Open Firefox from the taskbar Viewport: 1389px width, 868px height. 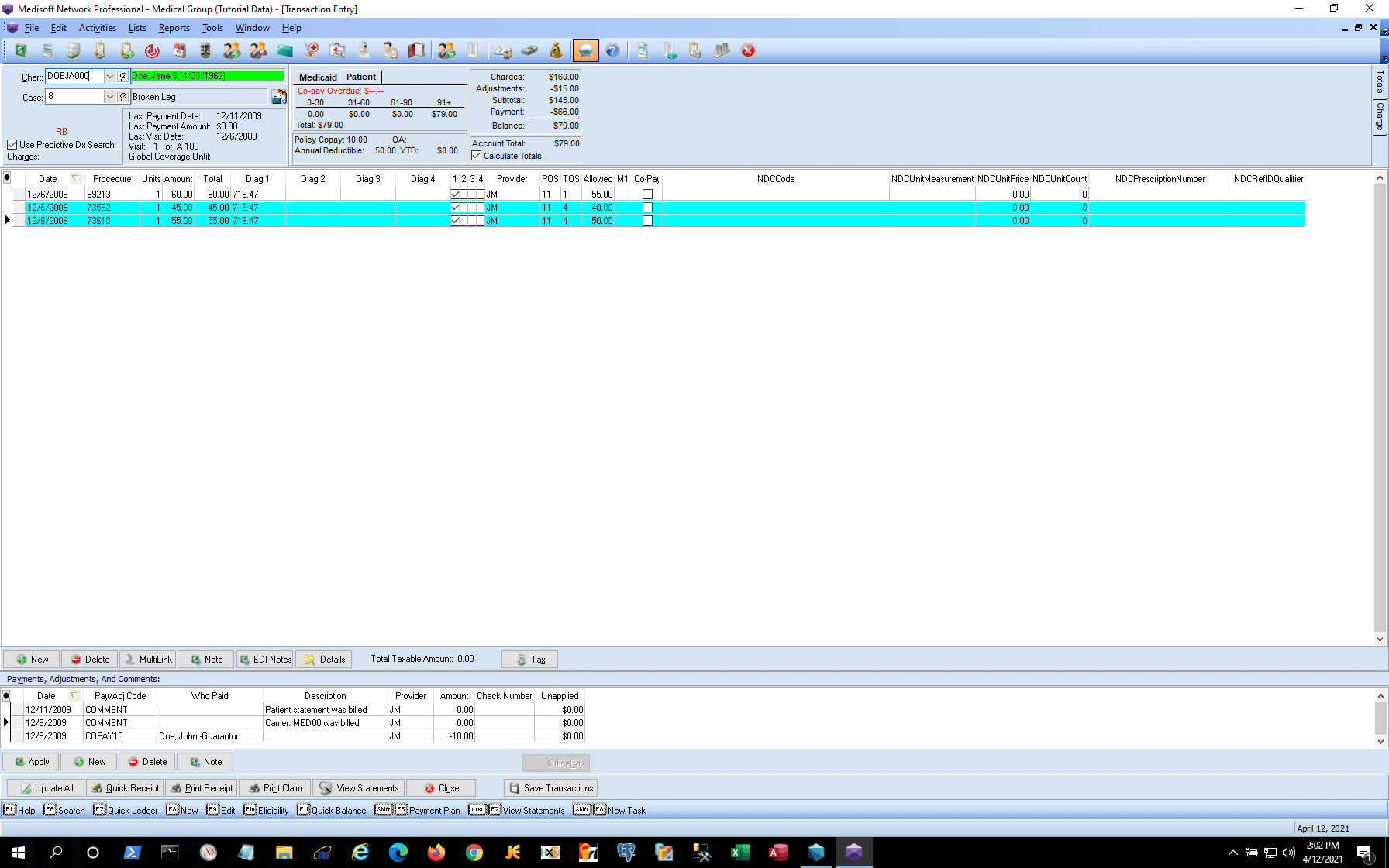[436, 852]
